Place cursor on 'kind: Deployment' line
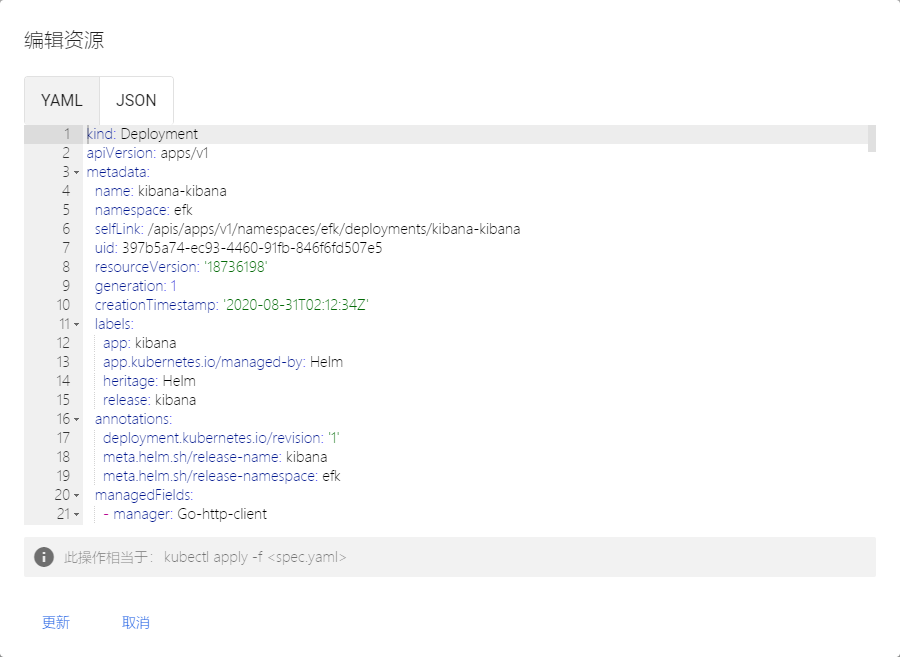900x657 pixels. [x=142, y=134]
